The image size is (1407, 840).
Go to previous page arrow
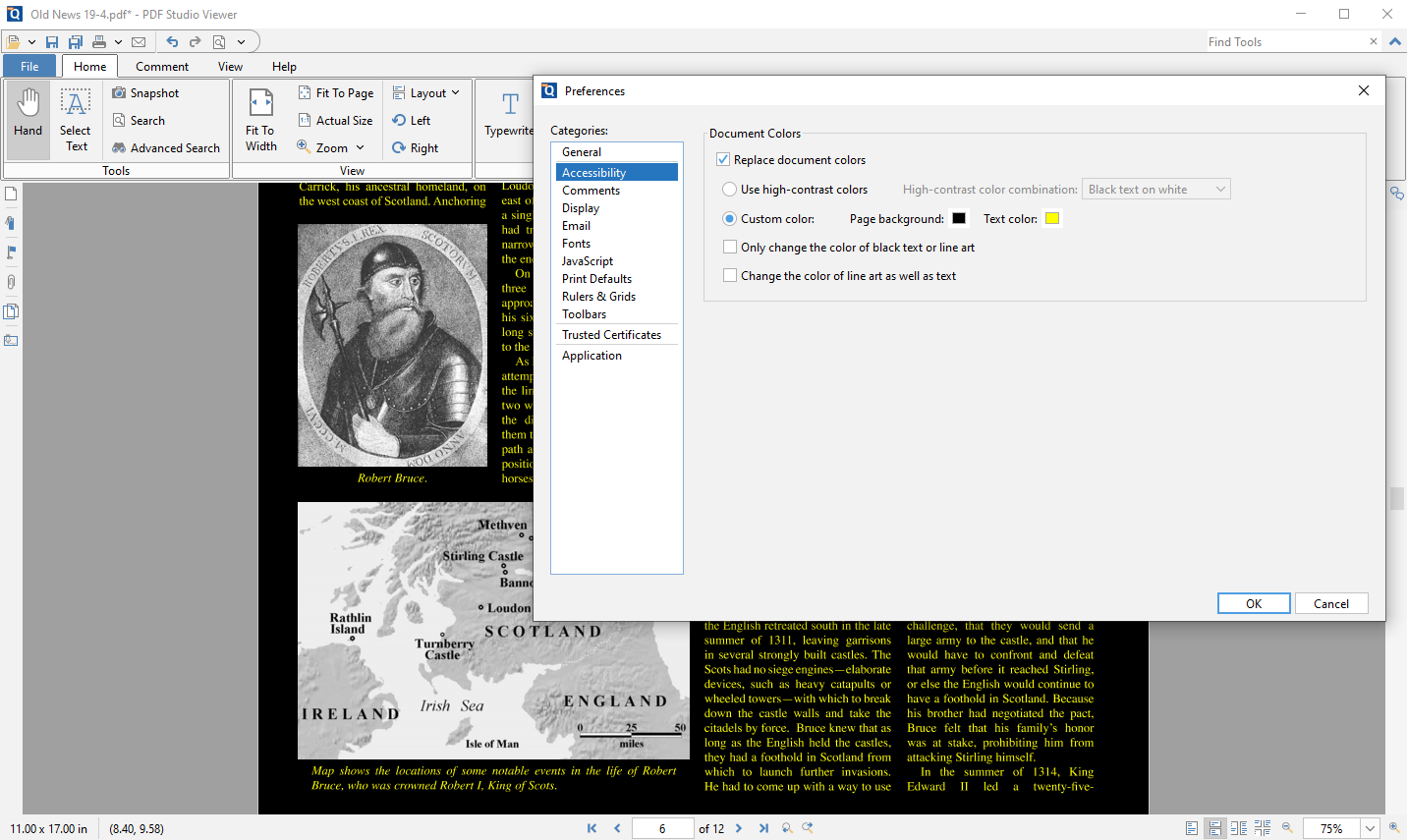pos(617,828)
